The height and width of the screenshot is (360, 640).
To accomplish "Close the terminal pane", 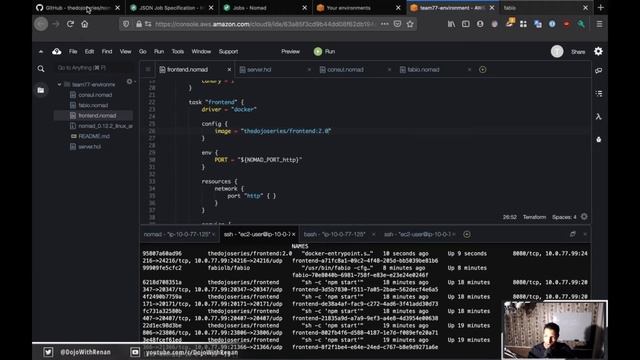I will tap(585, 234).
